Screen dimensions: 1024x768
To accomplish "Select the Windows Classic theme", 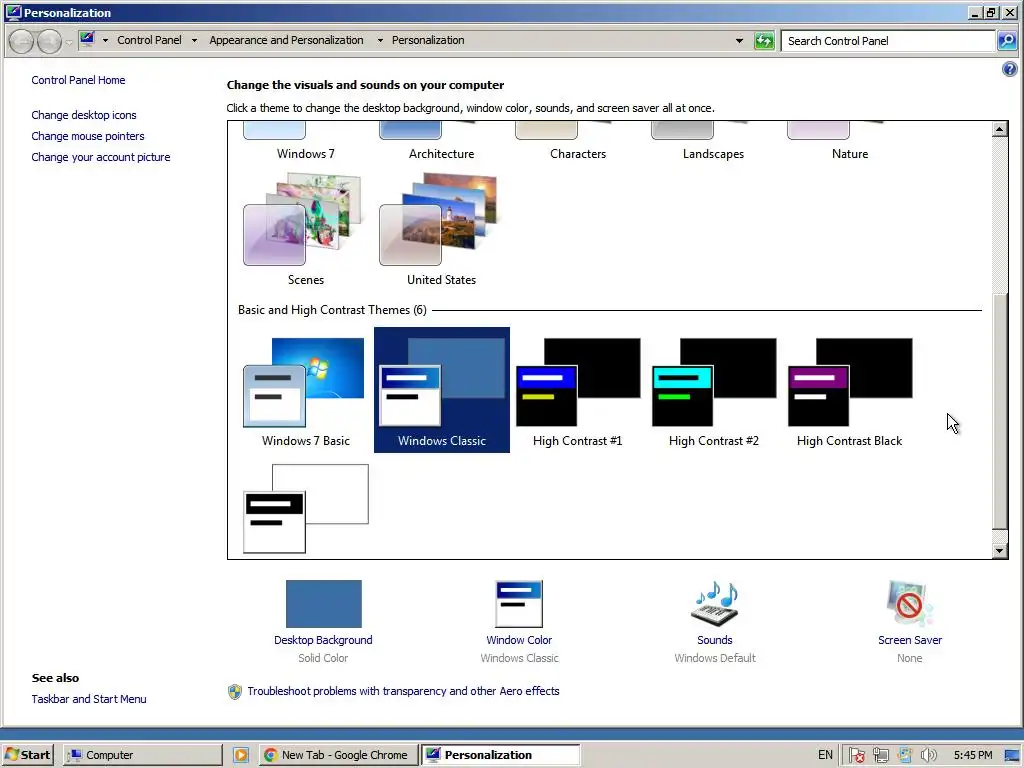I will coord(441,390).
